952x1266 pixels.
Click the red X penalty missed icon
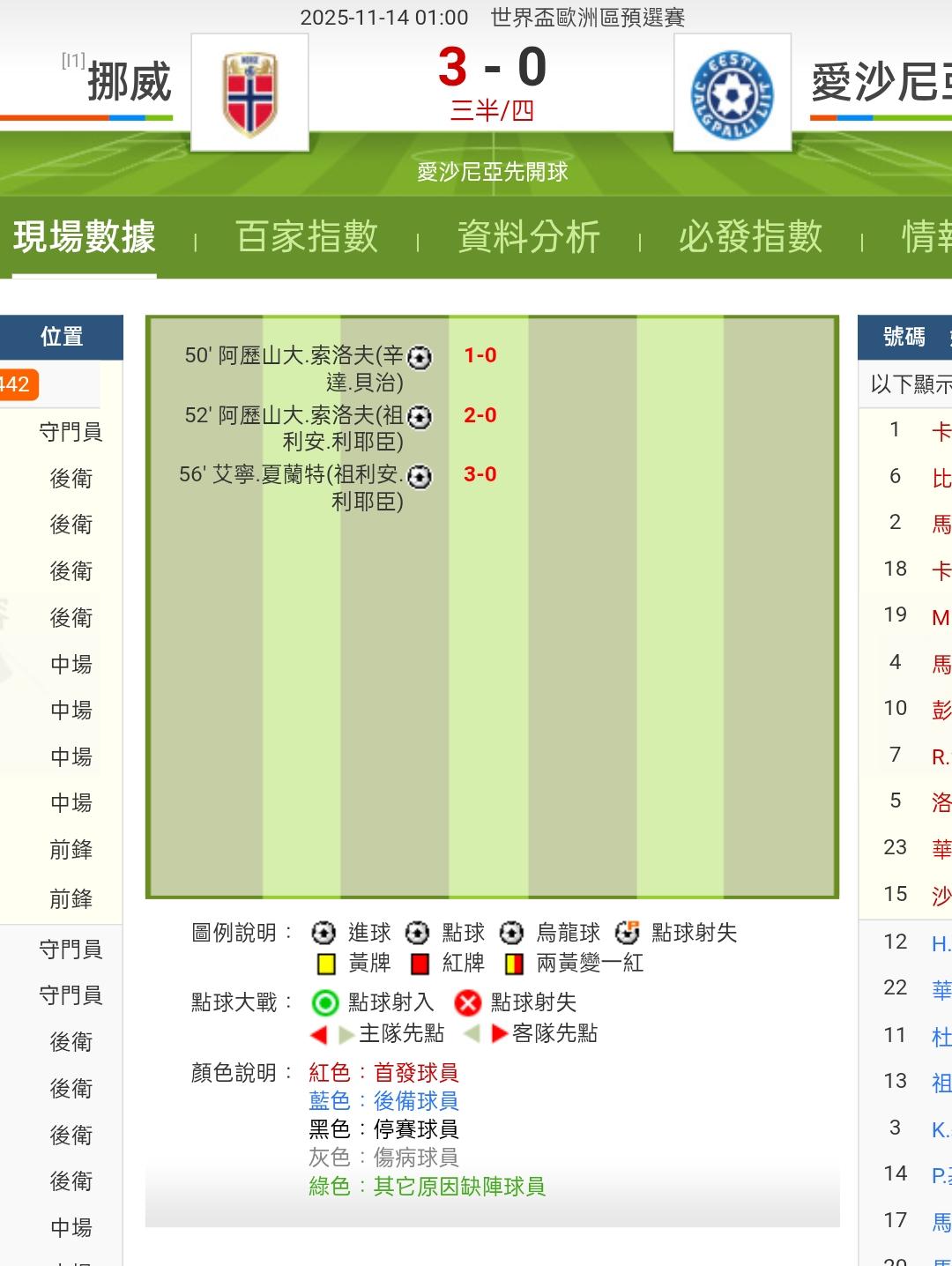(x=468, y=1002)
